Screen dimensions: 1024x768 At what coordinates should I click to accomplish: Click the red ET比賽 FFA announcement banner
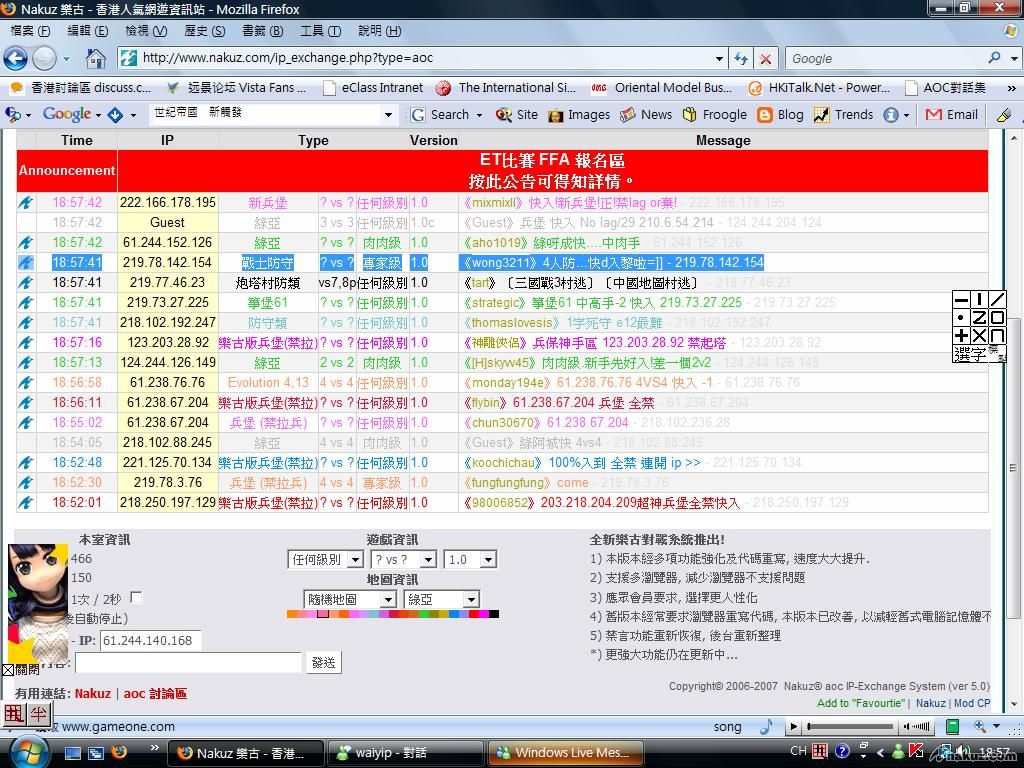tap(552, 170)
